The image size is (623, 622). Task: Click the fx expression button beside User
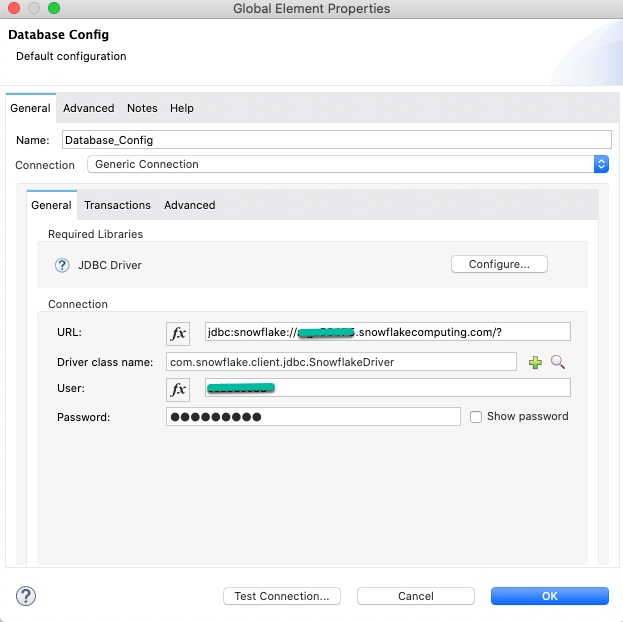[178, 389]
